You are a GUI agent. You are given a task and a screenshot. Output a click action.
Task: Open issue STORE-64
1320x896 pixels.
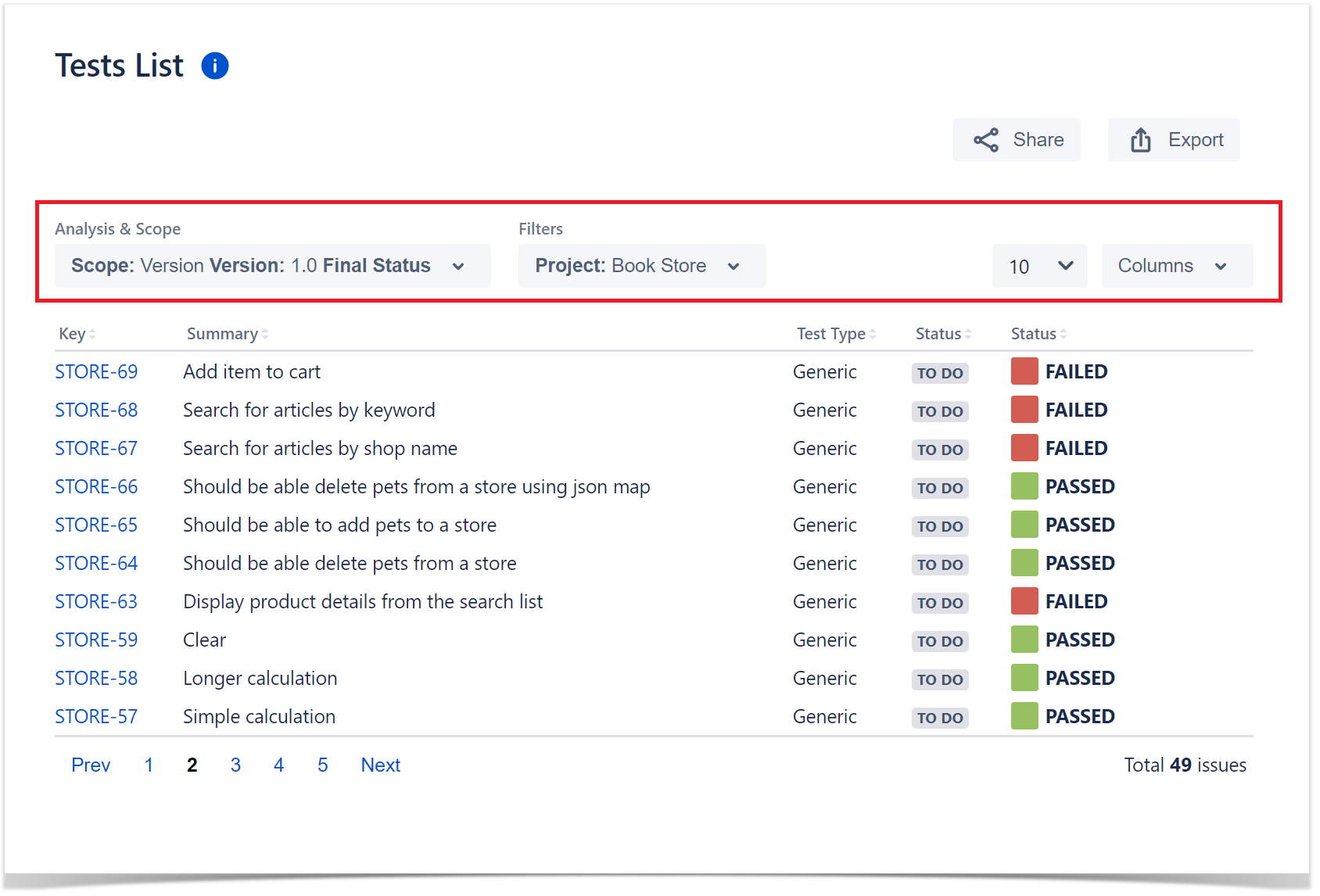(96, 564)
